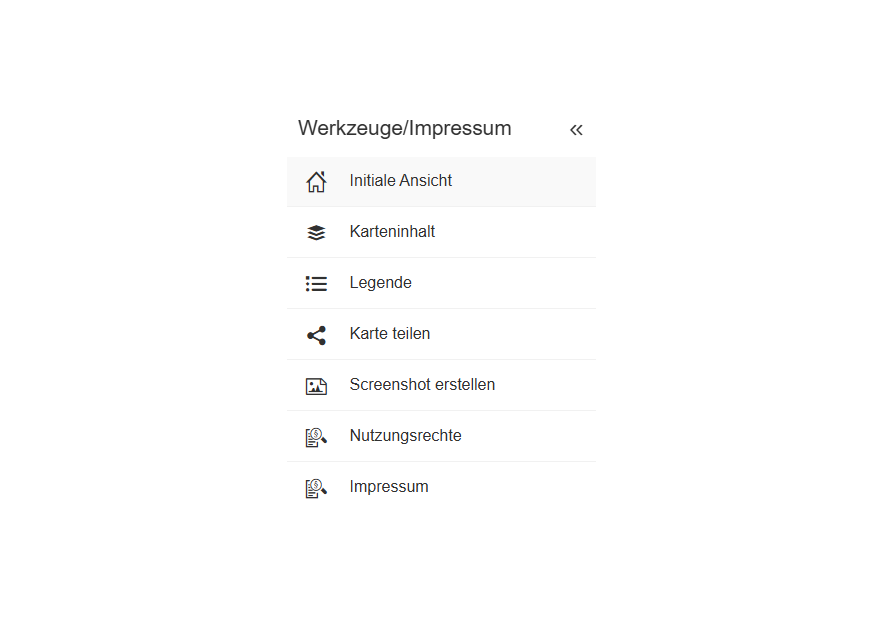The image size is (880, 622).
Task: Select the Legende menu entry
Action: [x=380, y=283]
